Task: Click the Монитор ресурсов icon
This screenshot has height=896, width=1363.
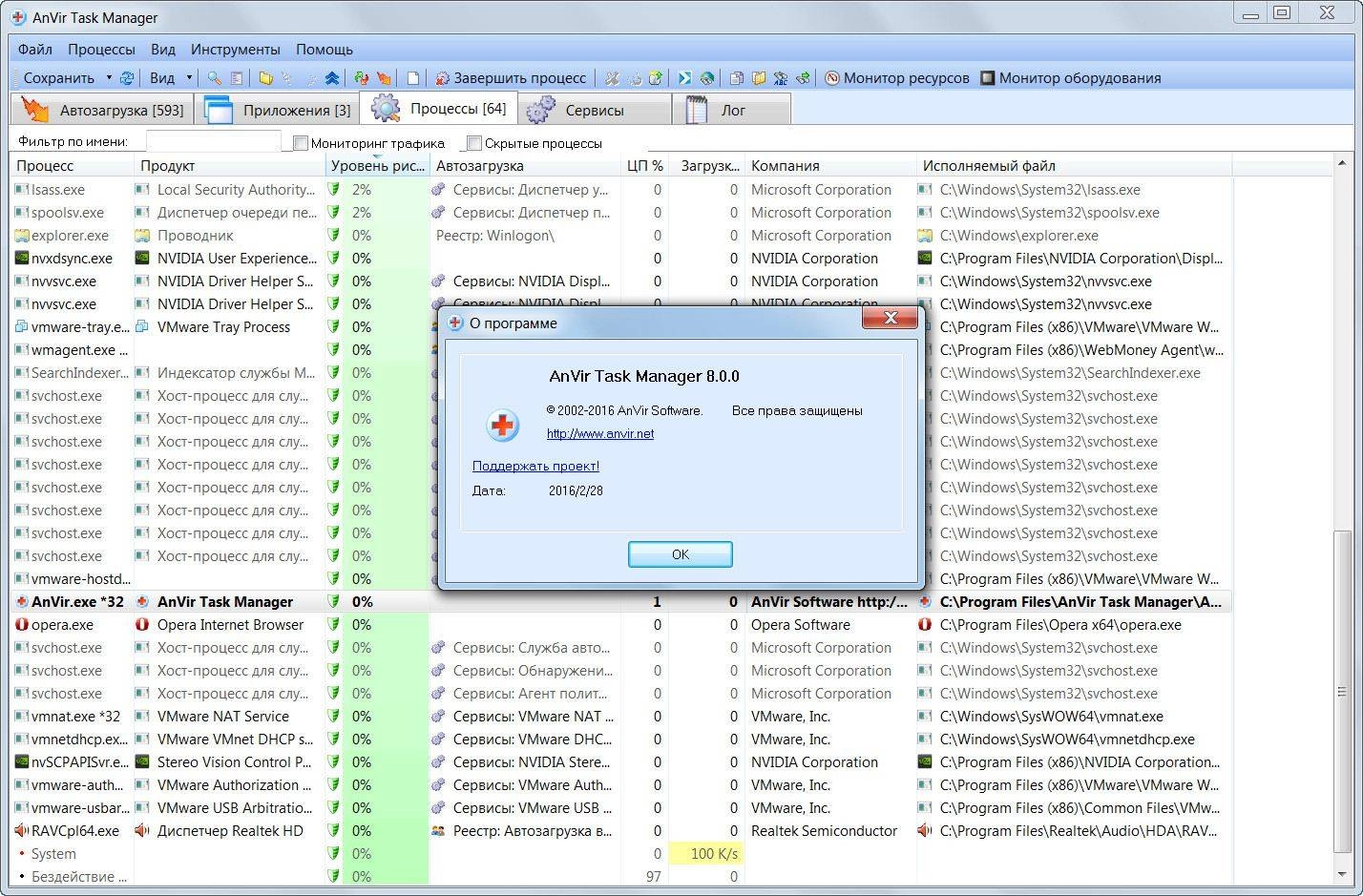Action: click(832, 78)
